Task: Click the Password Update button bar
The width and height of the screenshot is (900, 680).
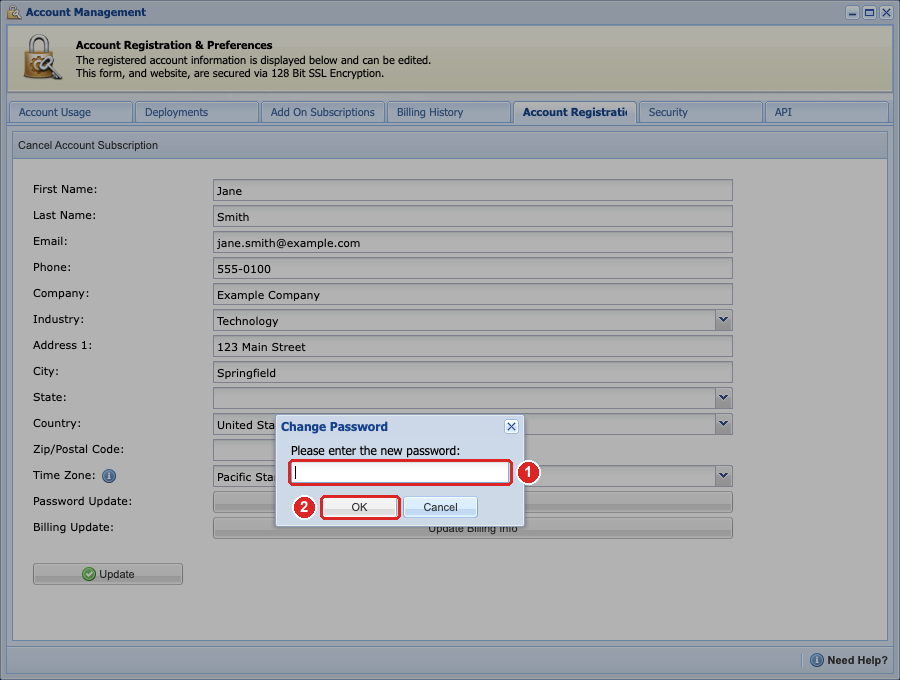Action: (x=472, y=502)
